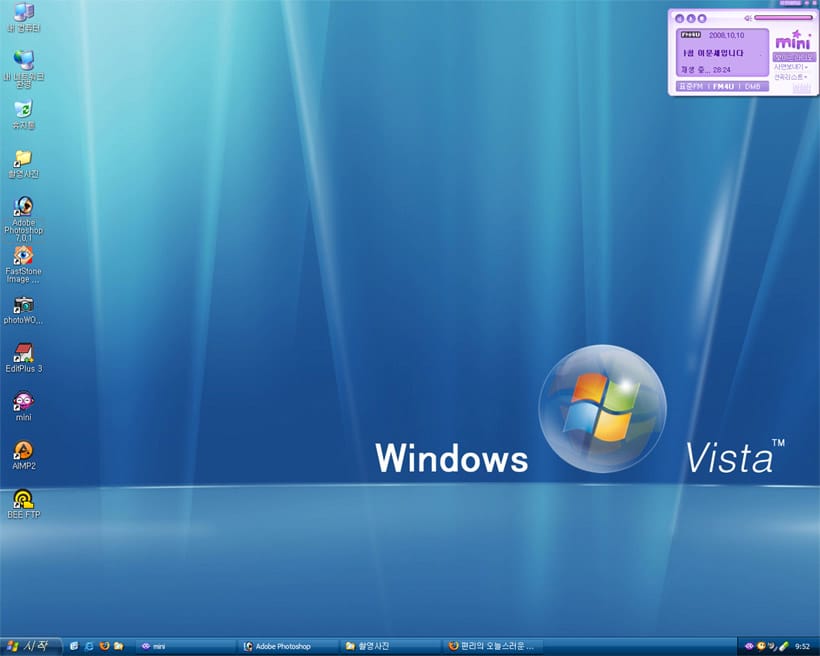Launch the AIMP2 desktop icon
This screenshot has width=820, height=656.
pyautogui.click(x=23, y=450)
